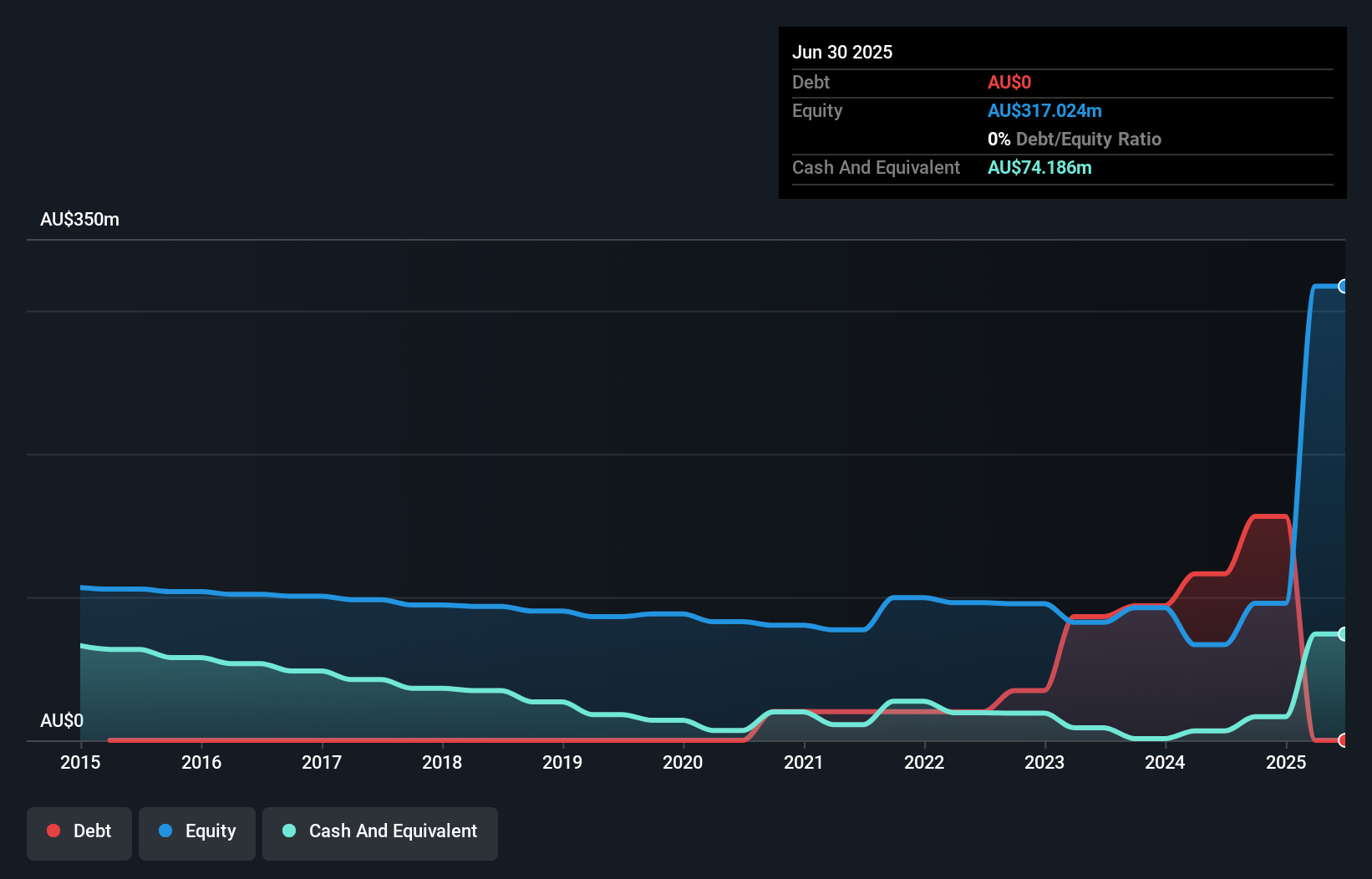Click the teal Cash And Equivalent legend dot
Viewport: 1372px width, 879px height.
click(x=288, y=831)
